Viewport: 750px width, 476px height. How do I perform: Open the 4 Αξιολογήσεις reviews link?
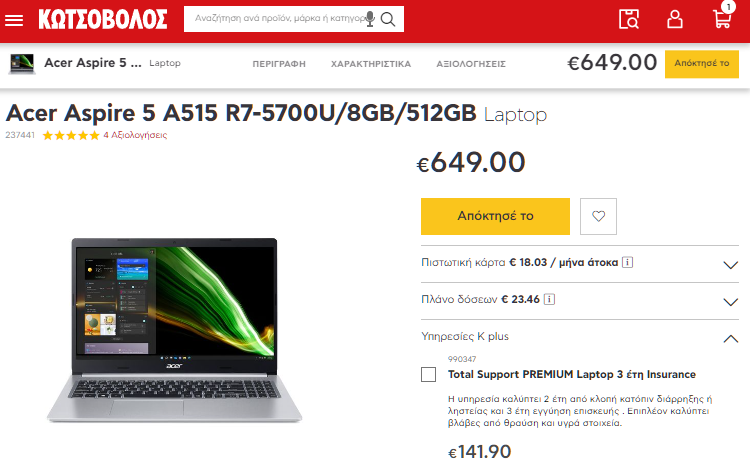point(135,135)
